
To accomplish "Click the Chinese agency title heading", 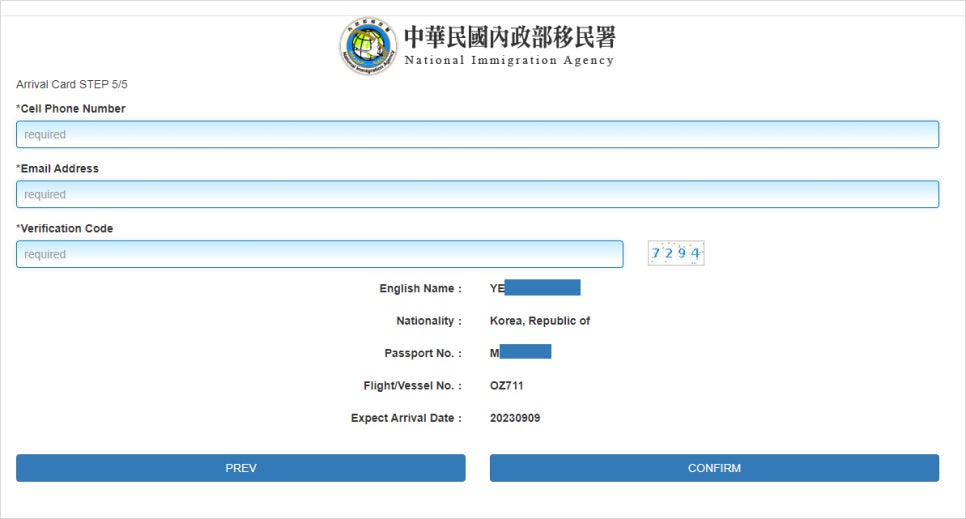I will pos(510,37).
